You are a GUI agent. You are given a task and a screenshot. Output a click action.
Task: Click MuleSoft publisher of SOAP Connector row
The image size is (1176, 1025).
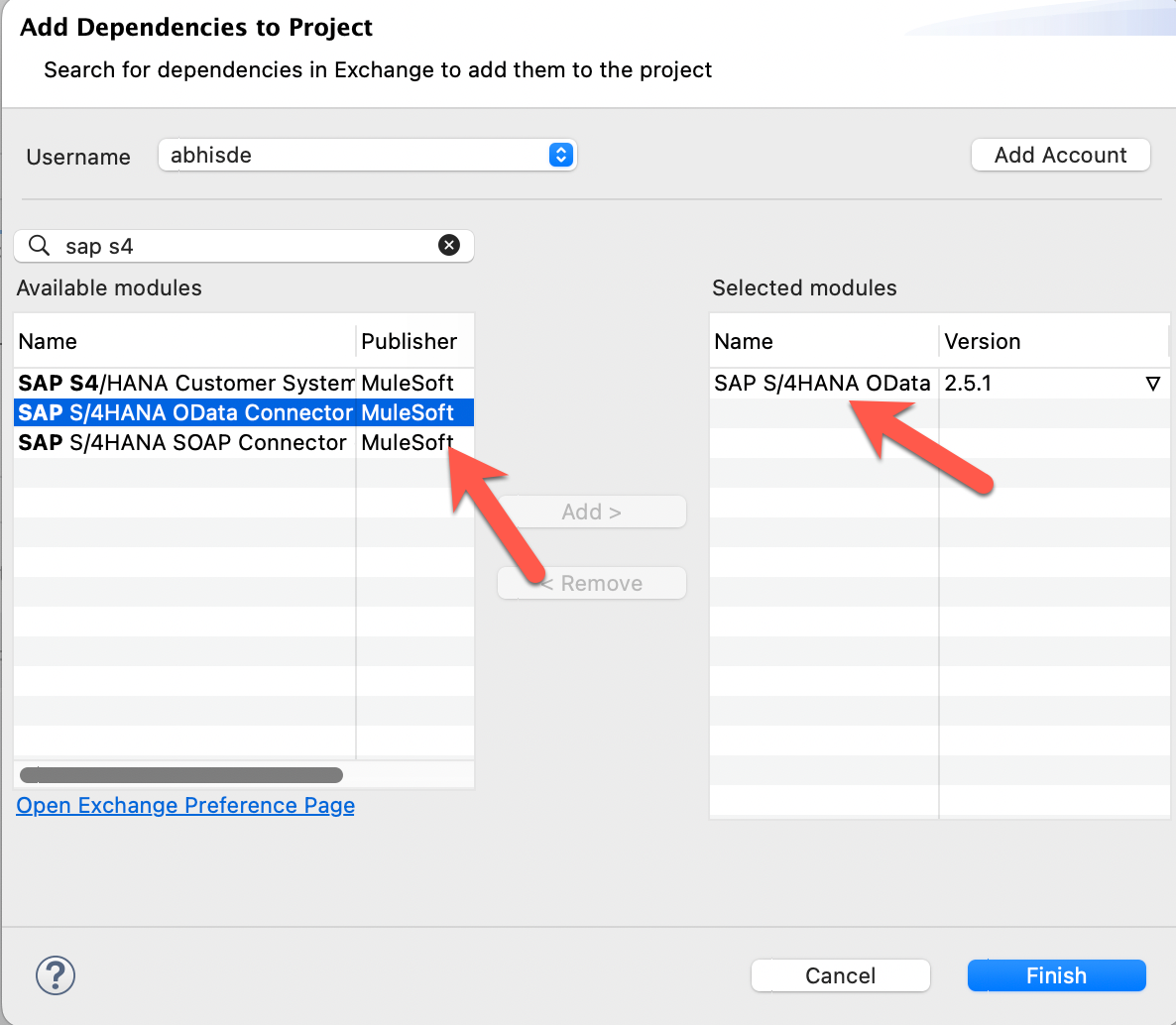[408, 442]
